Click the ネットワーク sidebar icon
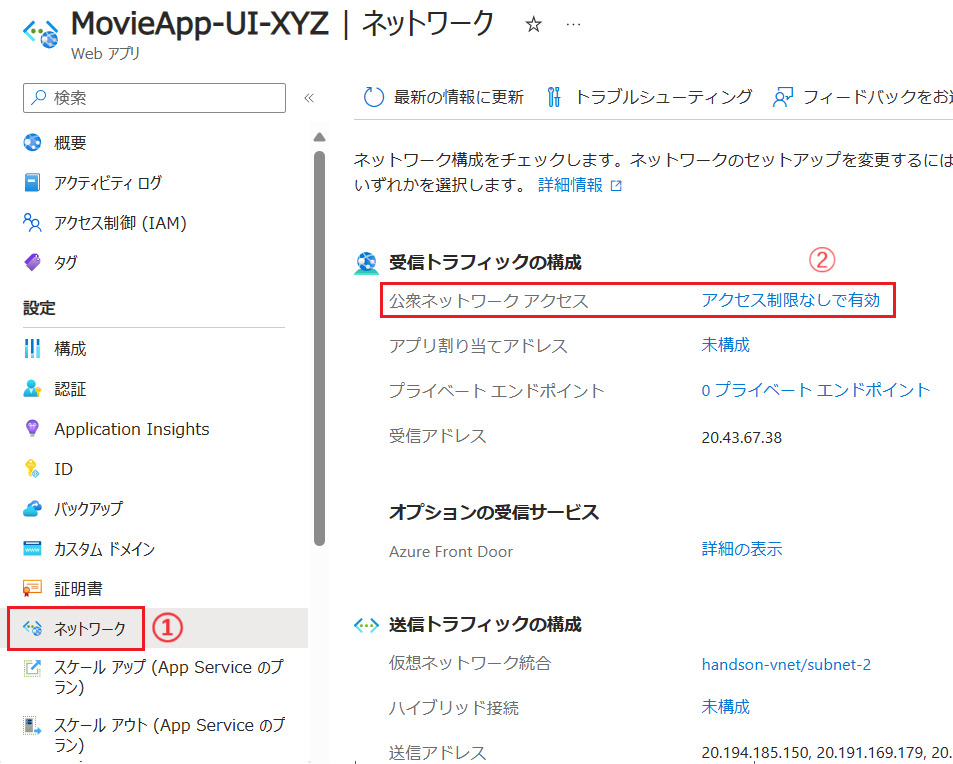The image size is (953, 764). 32,628
